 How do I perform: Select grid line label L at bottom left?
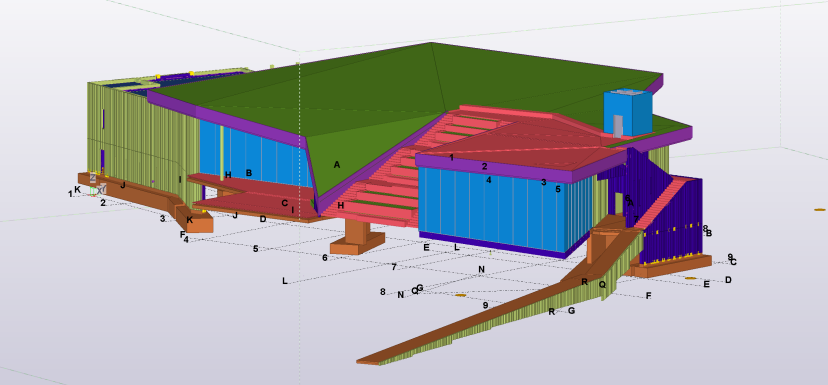(x=285, y=281)
